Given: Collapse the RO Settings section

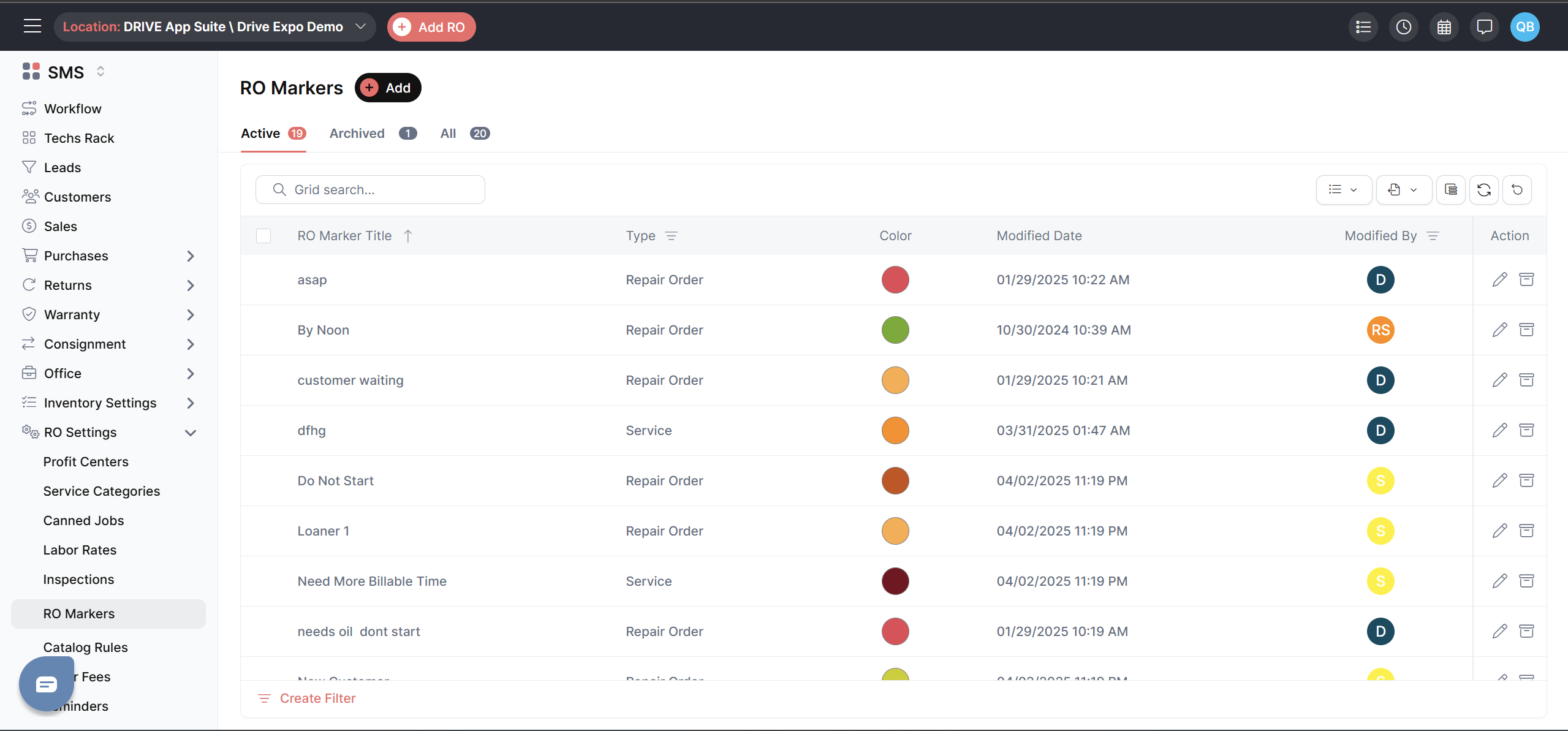Looking at the screenshot, I should coord(190,433).
